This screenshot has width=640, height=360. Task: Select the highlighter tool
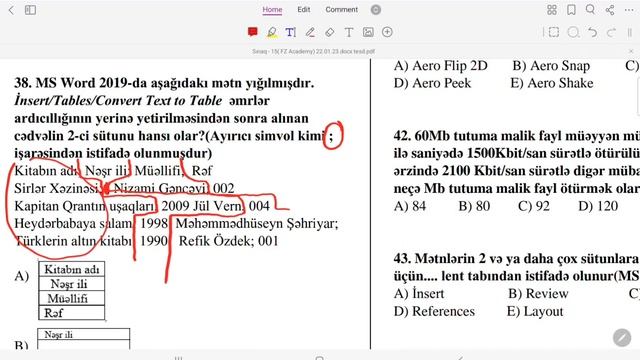point(272,32)
